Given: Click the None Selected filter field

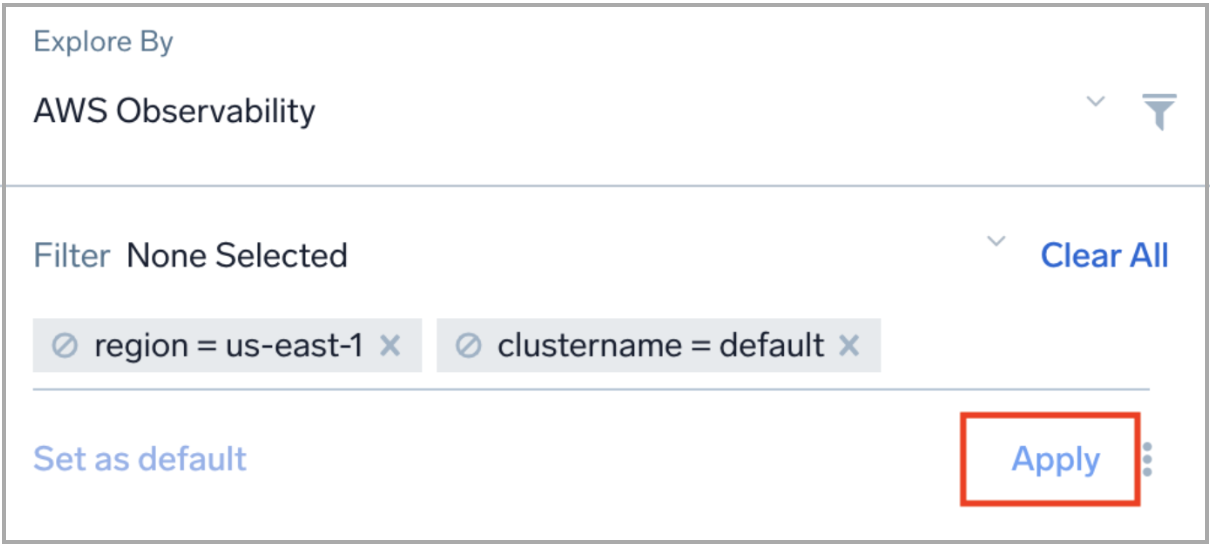Looking at the screenshot, I should point(237,256).
